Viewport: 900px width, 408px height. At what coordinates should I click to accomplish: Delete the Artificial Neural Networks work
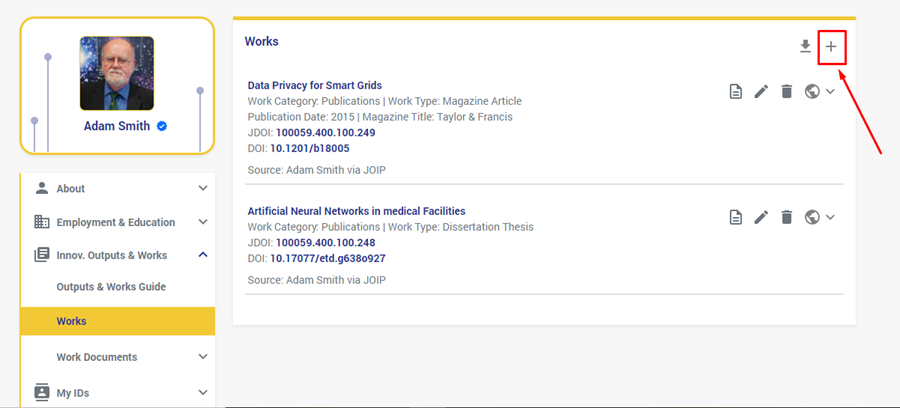(x=787, y=217)
